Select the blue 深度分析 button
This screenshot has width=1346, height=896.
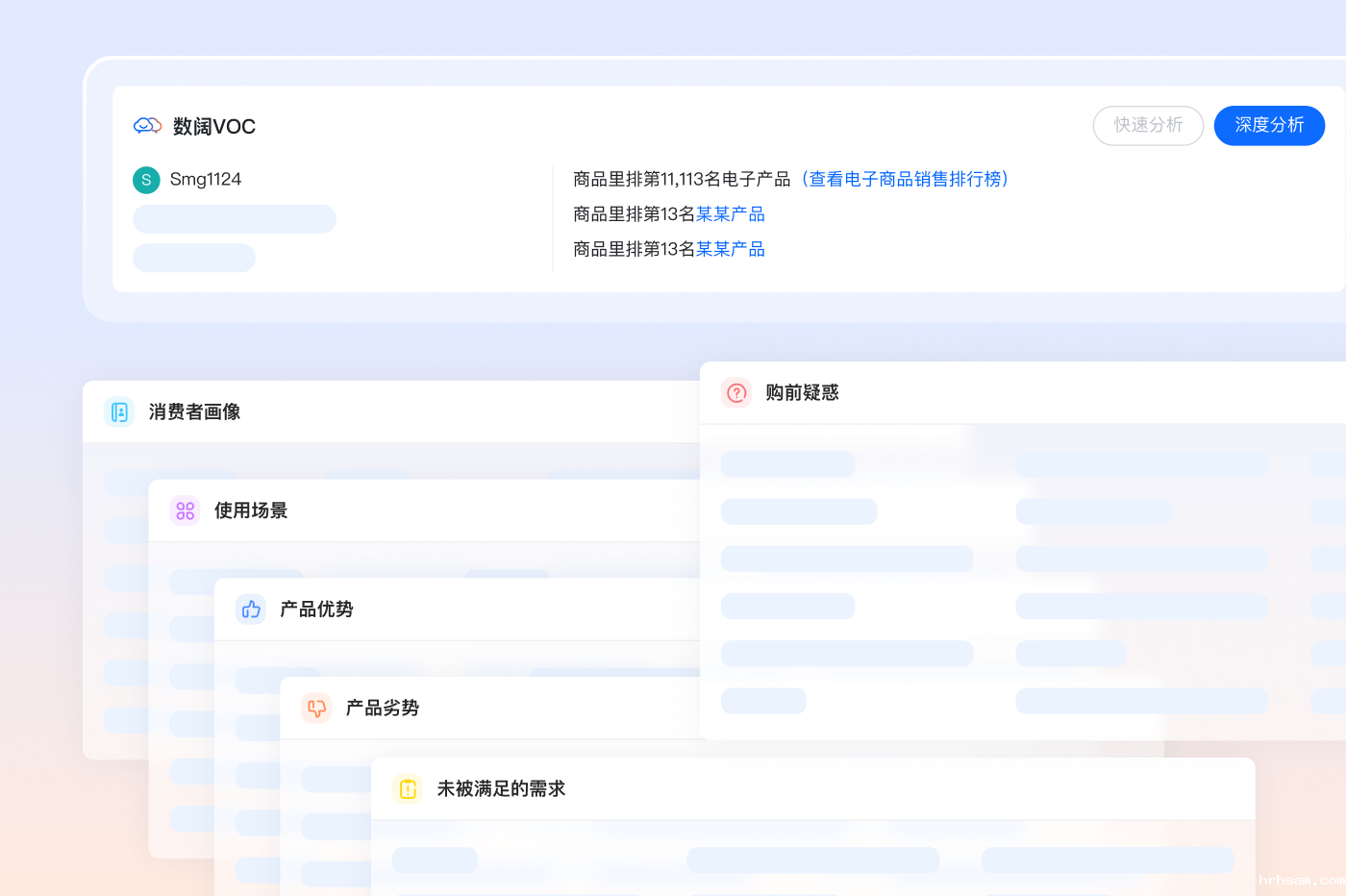pyautogui.click(x=1269, y=126)
